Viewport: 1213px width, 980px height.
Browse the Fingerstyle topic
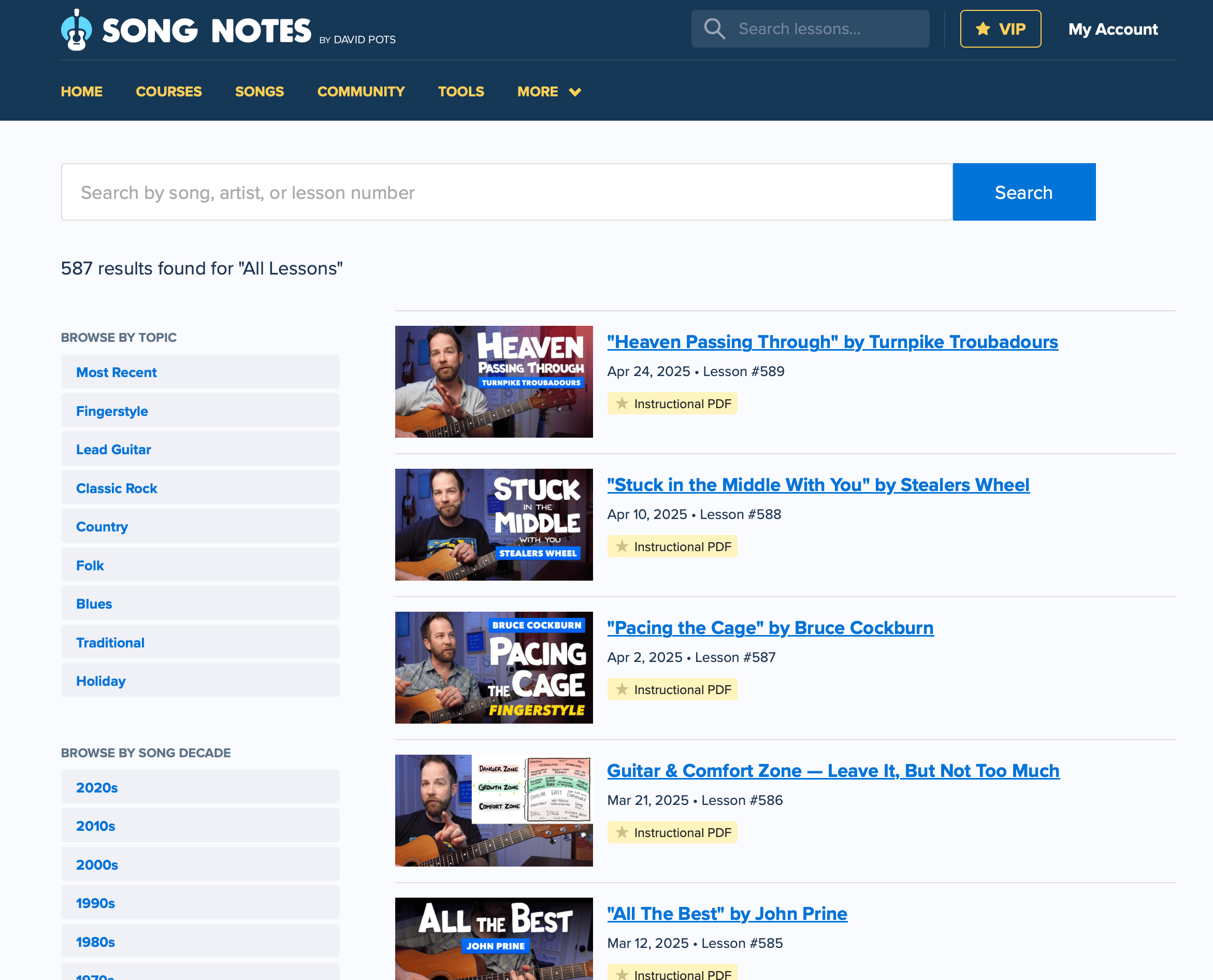pyautogui.click(x=200, y=410)
